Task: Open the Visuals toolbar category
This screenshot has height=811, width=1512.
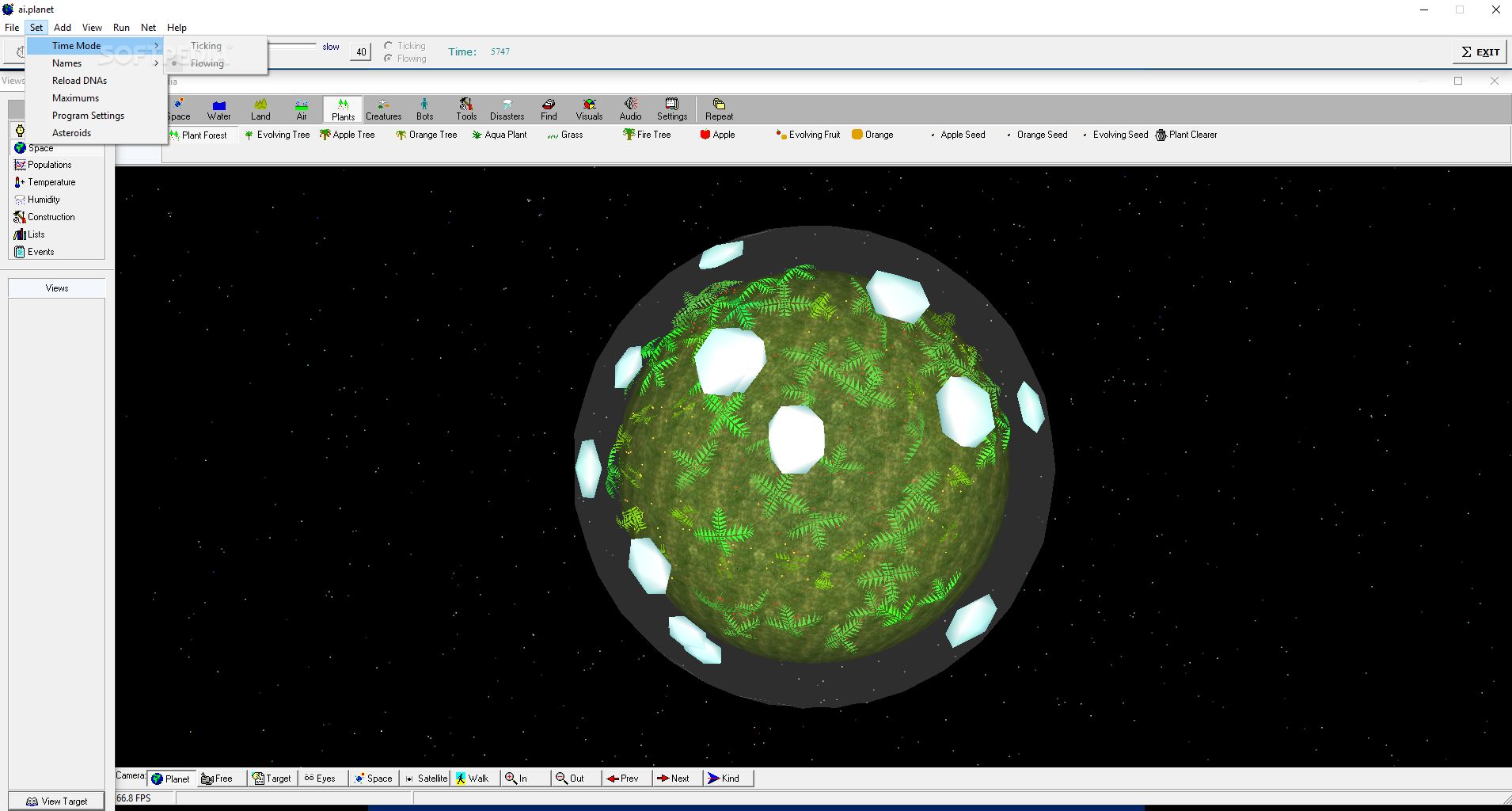Action: [590, 109]
